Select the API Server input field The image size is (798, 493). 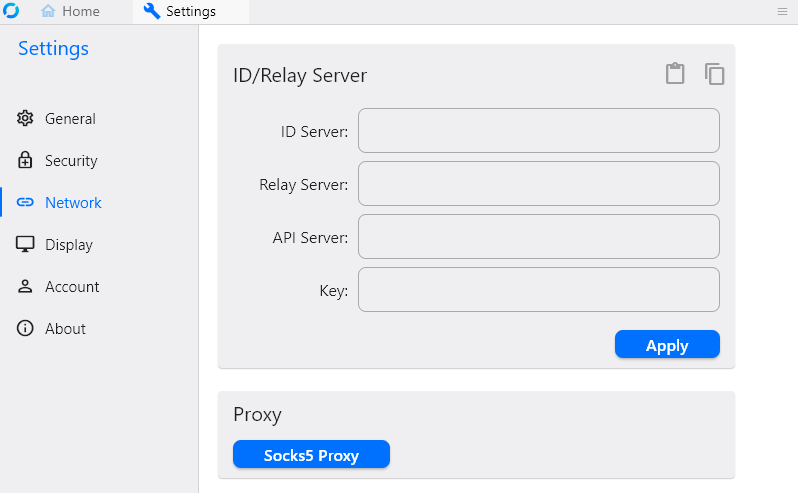point(538,237)
